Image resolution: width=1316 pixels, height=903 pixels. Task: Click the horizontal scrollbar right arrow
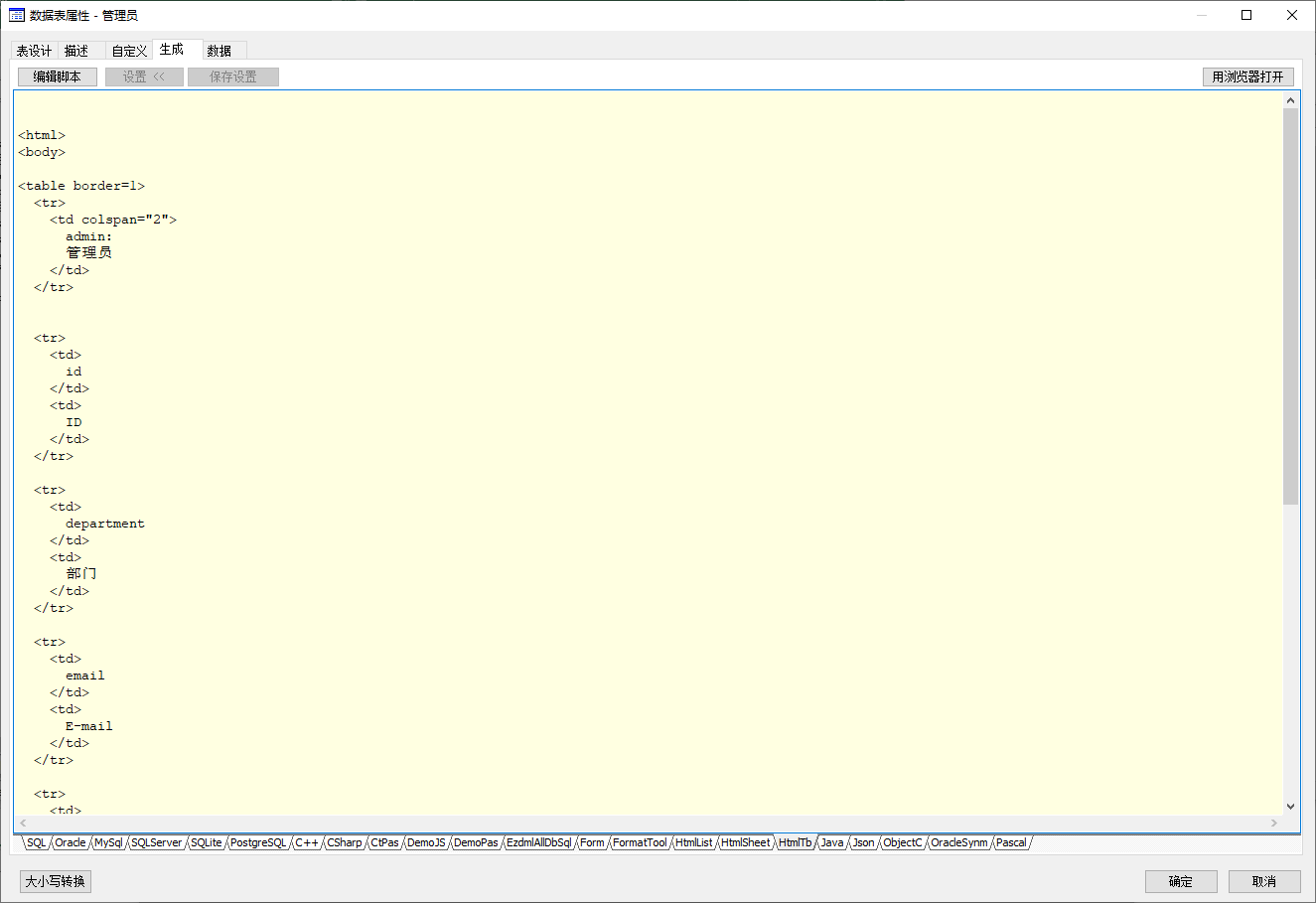click(1274, 824)
